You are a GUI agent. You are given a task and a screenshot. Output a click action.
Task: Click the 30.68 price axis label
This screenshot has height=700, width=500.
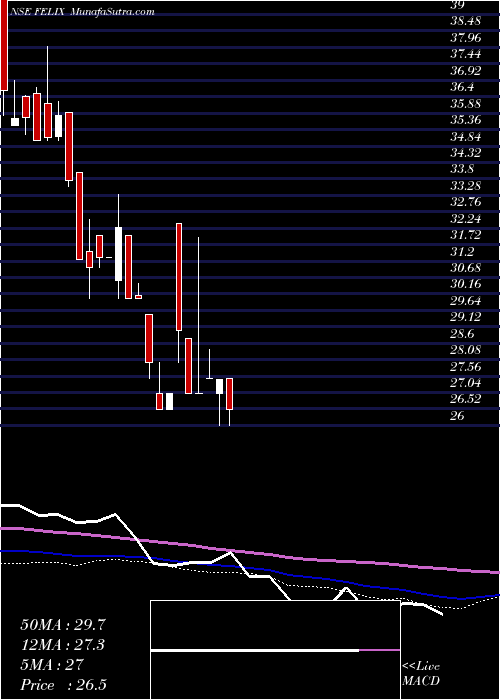[x=466, y=268]
